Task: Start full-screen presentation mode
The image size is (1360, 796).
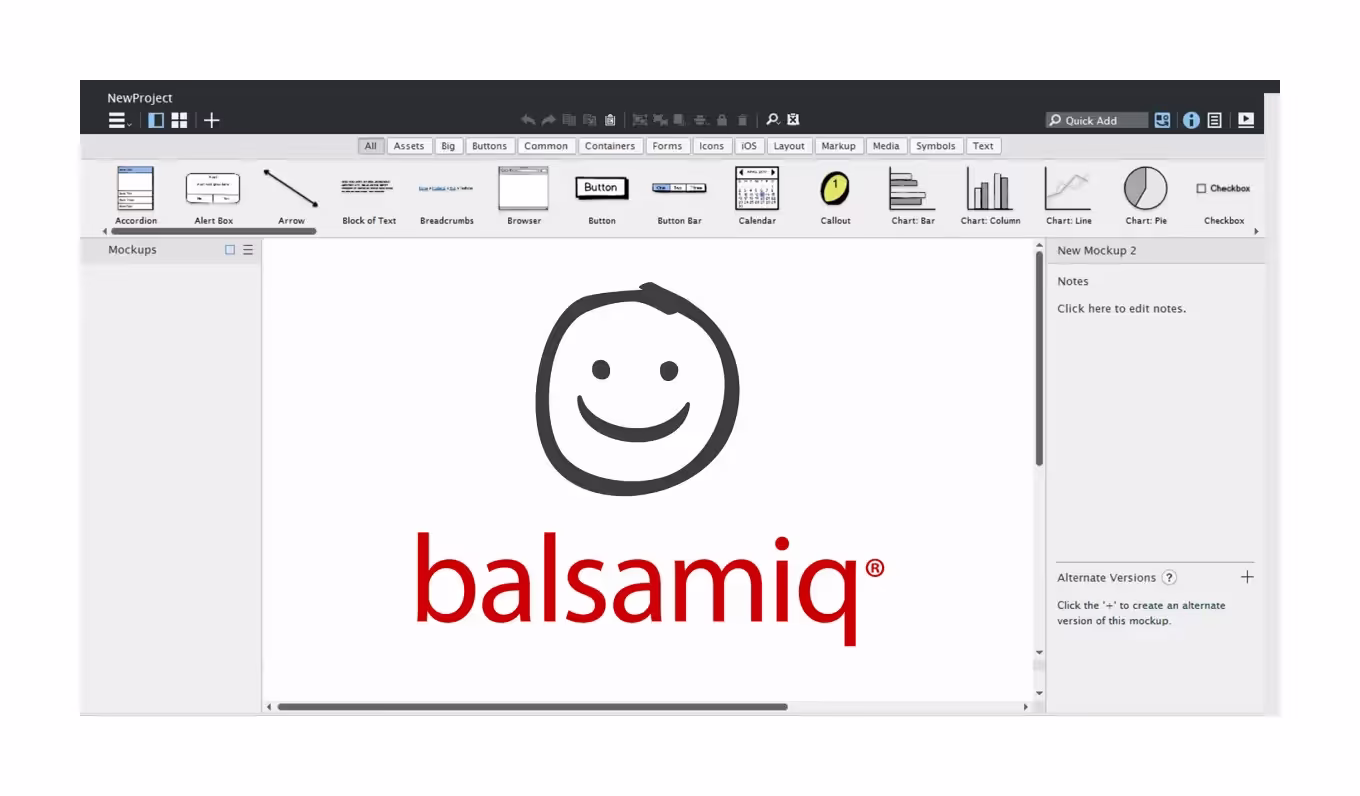Action: (1246, 120)
